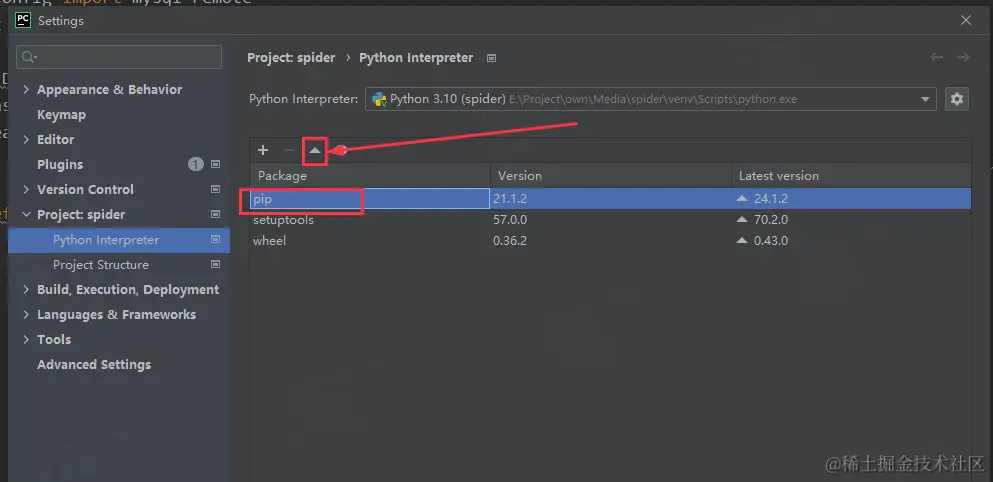Click Project: spider breadcrumb
The height and width of the screenshot is (482, 993).
click(291, 58)
